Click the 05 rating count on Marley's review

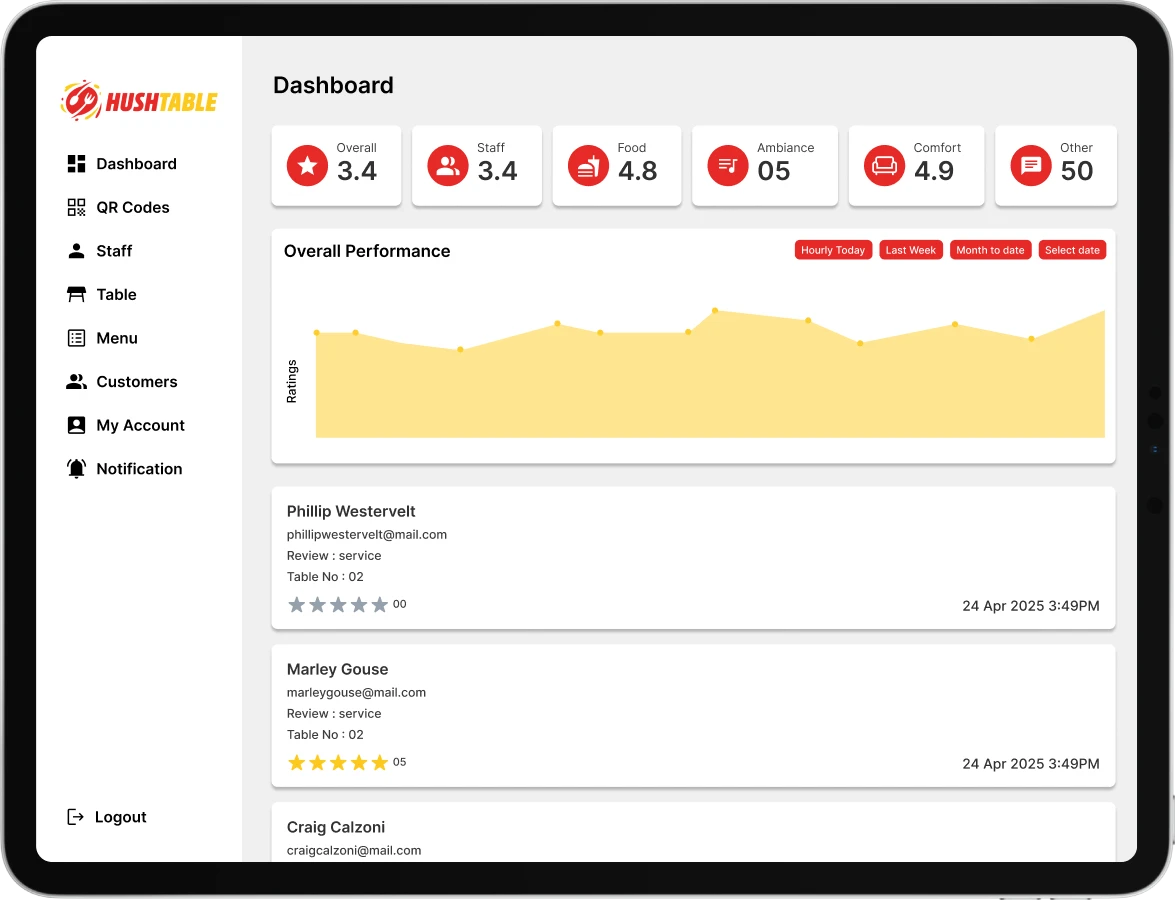[x=399, y=762]
